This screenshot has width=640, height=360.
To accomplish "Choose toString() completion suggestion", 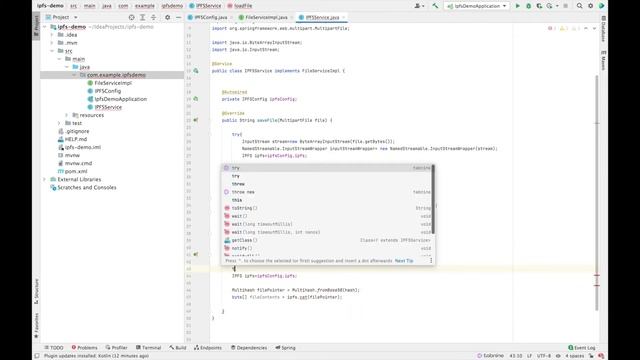I will coord(327,208).
